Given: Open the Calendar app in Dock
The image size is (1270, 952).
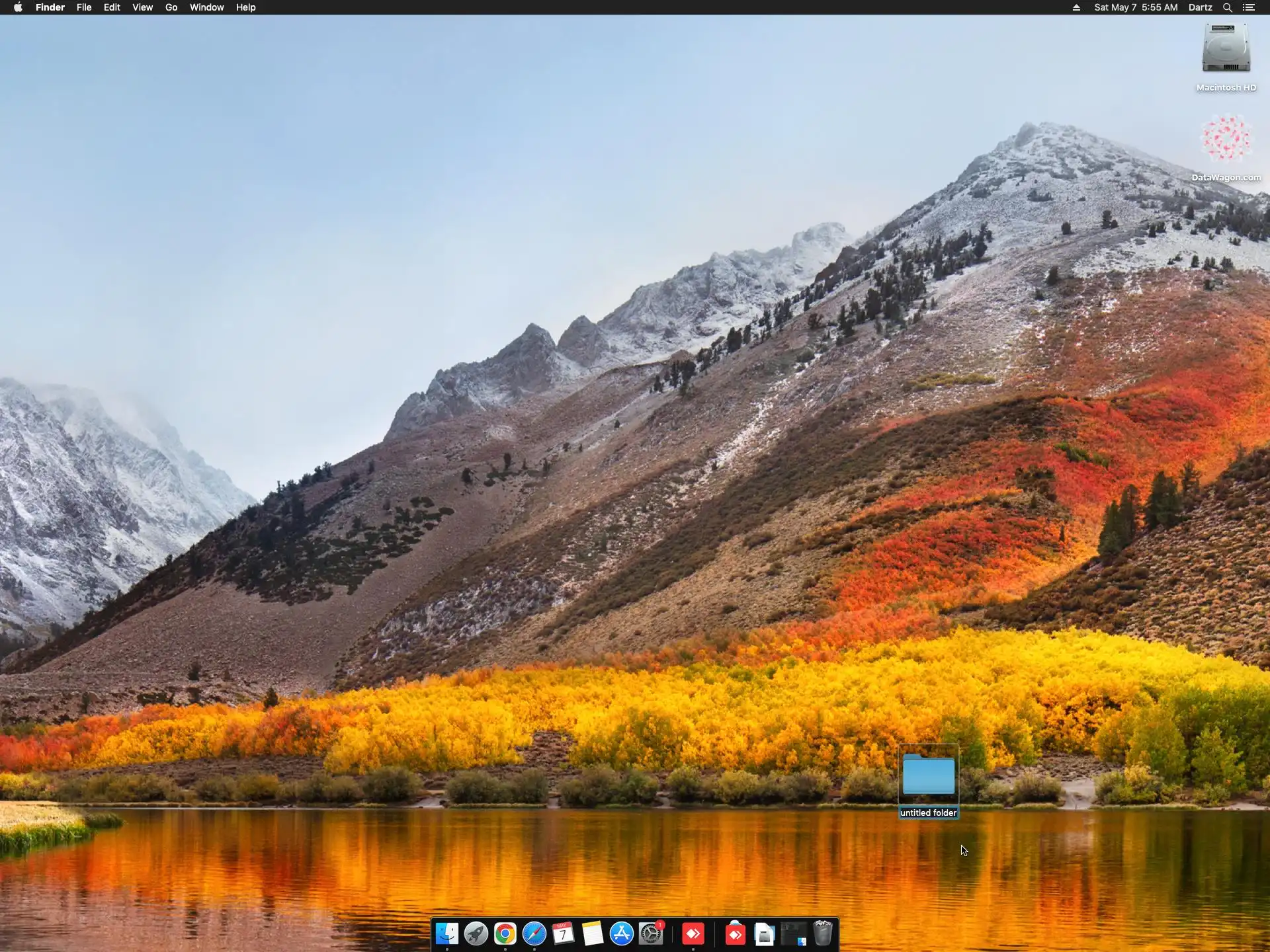Looking at the screenshot, I should (x=564, y=933).
